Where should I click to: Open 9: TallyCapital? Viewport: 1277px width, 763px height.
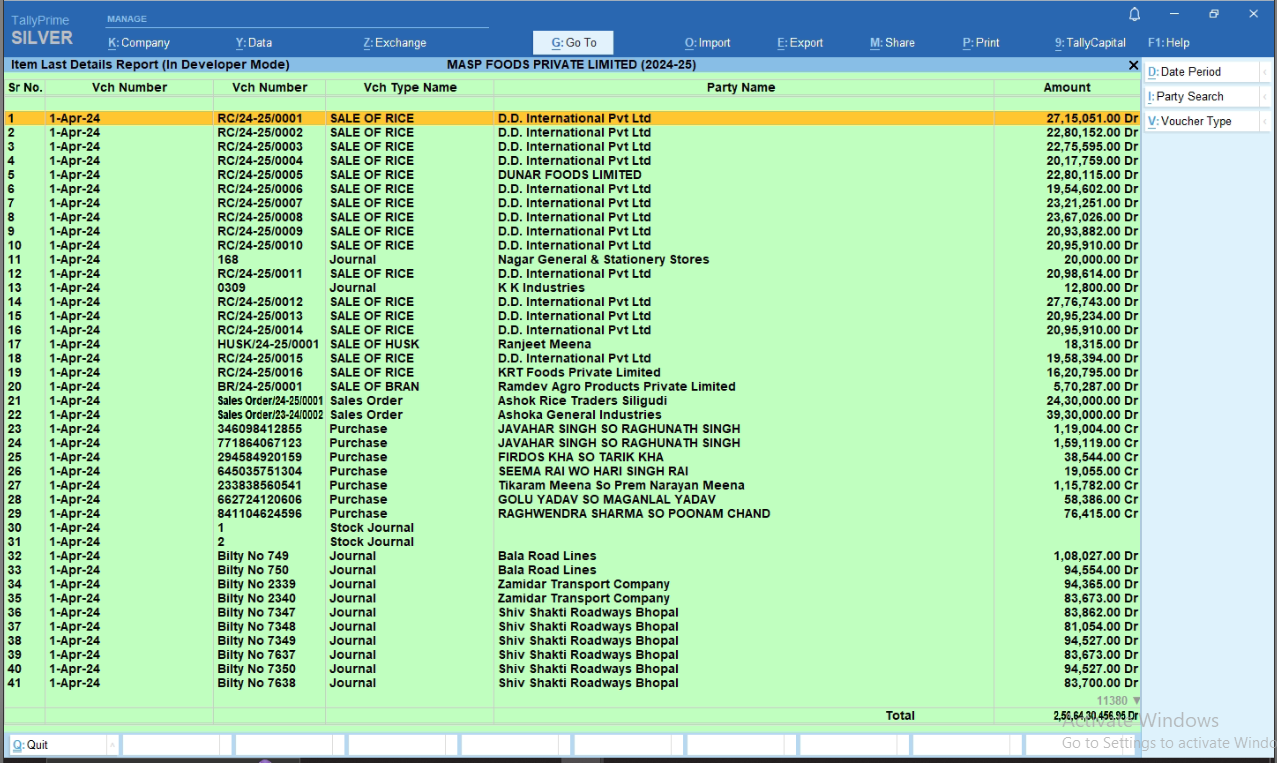click(1090, 43)
